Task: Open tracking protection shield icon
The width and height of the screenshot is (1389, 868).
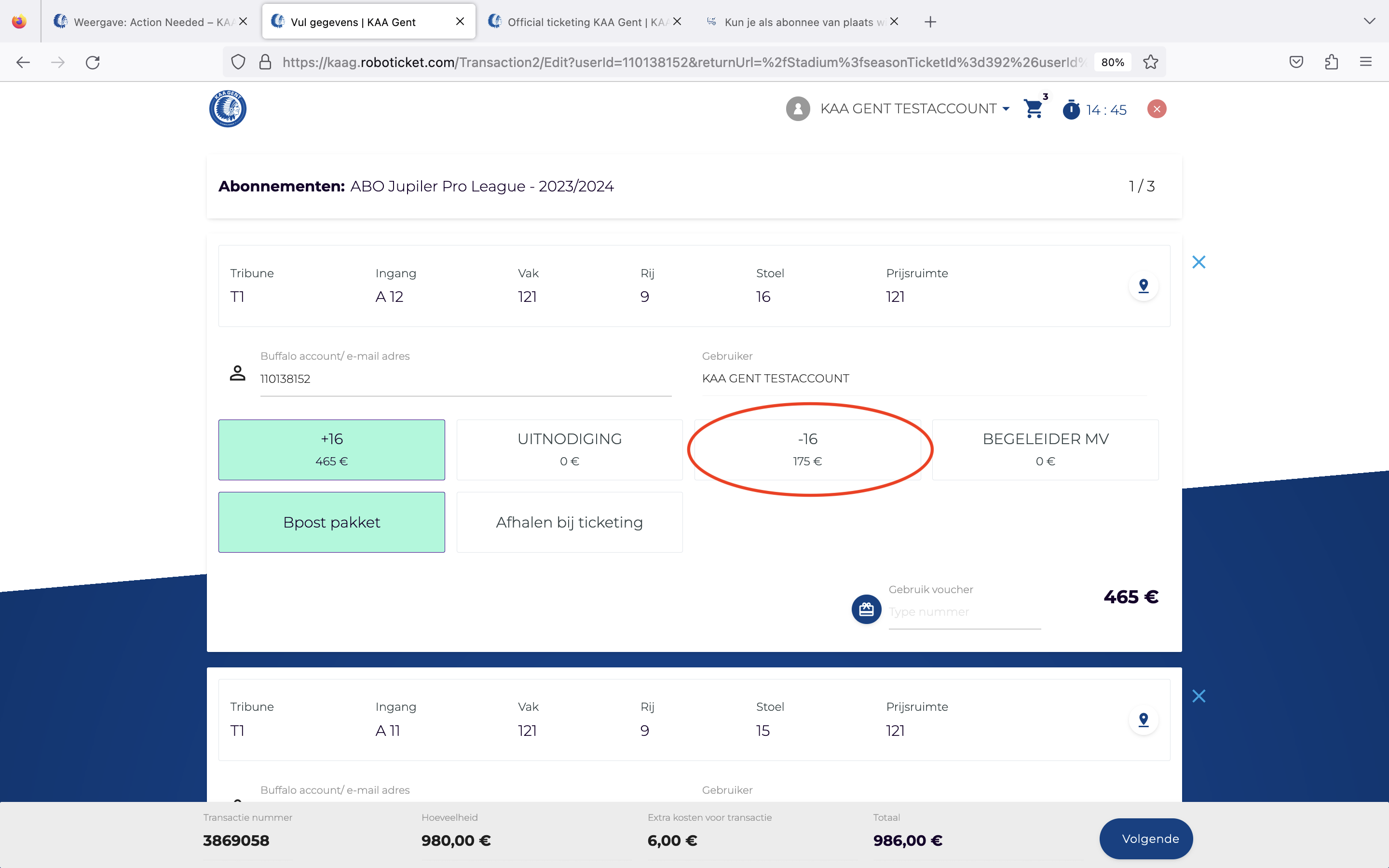Action: coord(238,62)
